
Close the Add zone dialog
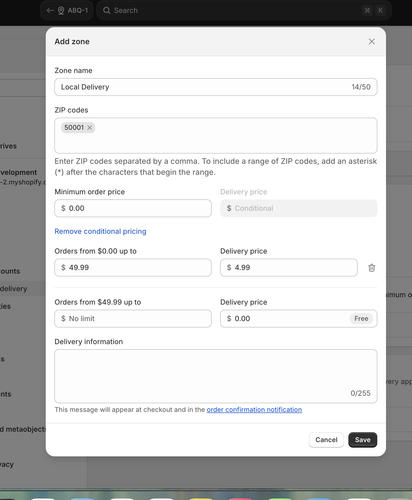pos(372,42)
